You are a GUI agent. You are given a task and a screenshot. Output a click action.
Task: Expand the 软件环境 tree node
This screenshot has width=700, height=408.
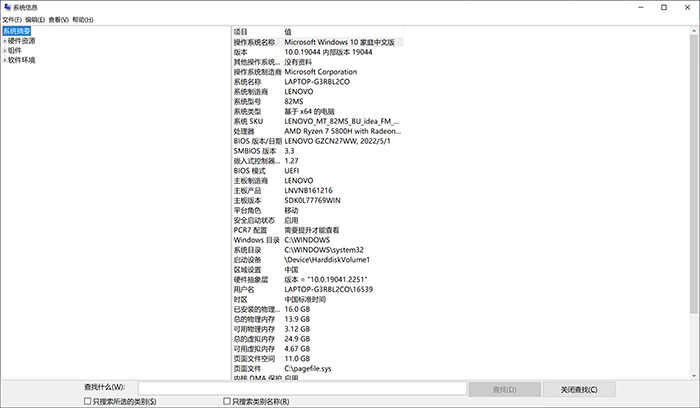coord(4,60)
